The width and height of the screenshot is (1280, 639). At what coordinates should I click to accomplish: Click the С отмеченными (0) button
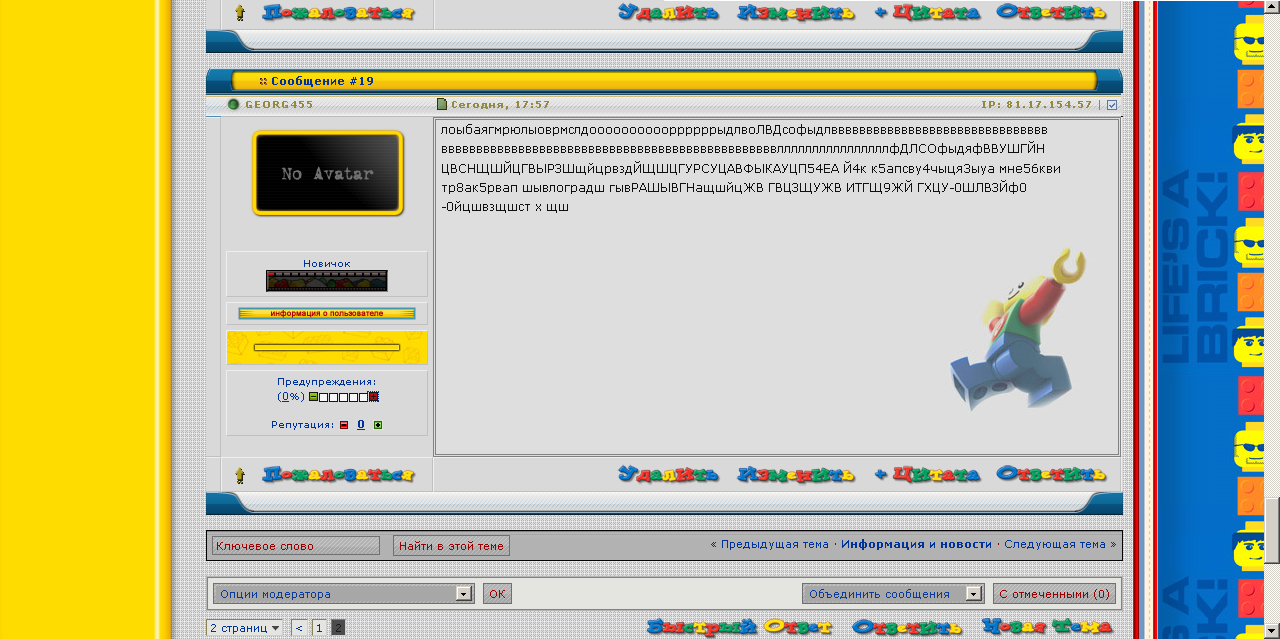coord(1054,594)
